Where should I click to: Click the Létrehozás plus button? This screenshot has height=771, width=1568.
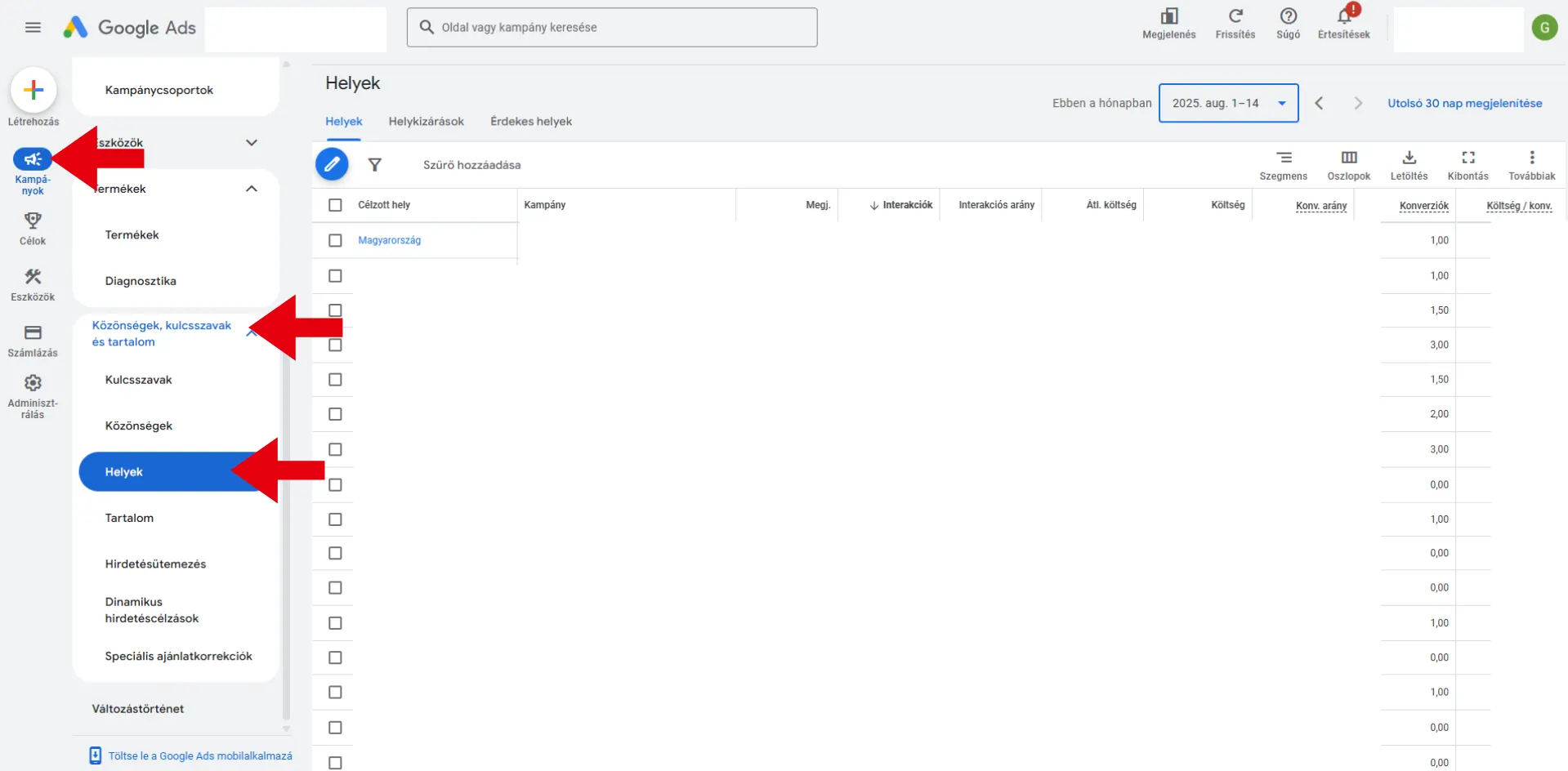click(x=34, y=90)
